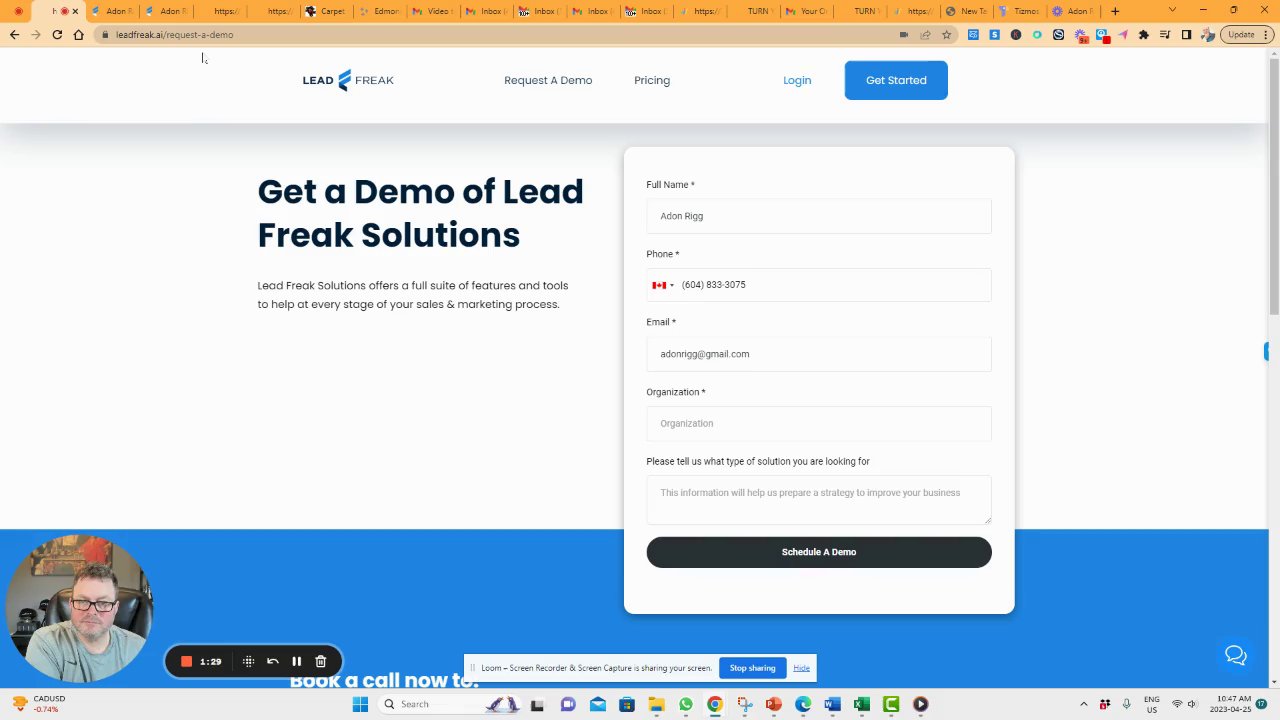Open Word from the taskbar
The width and height of the screenshot is (1280, 720).
[x=832, y=704]
